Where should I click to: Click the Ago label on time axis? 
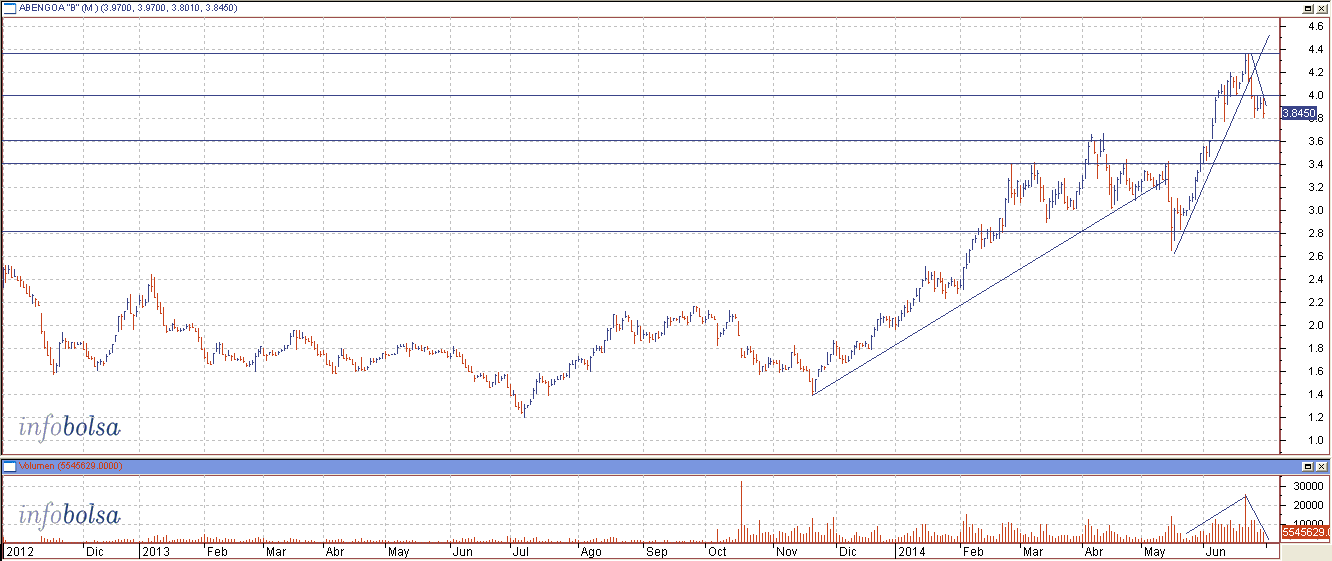591,551
